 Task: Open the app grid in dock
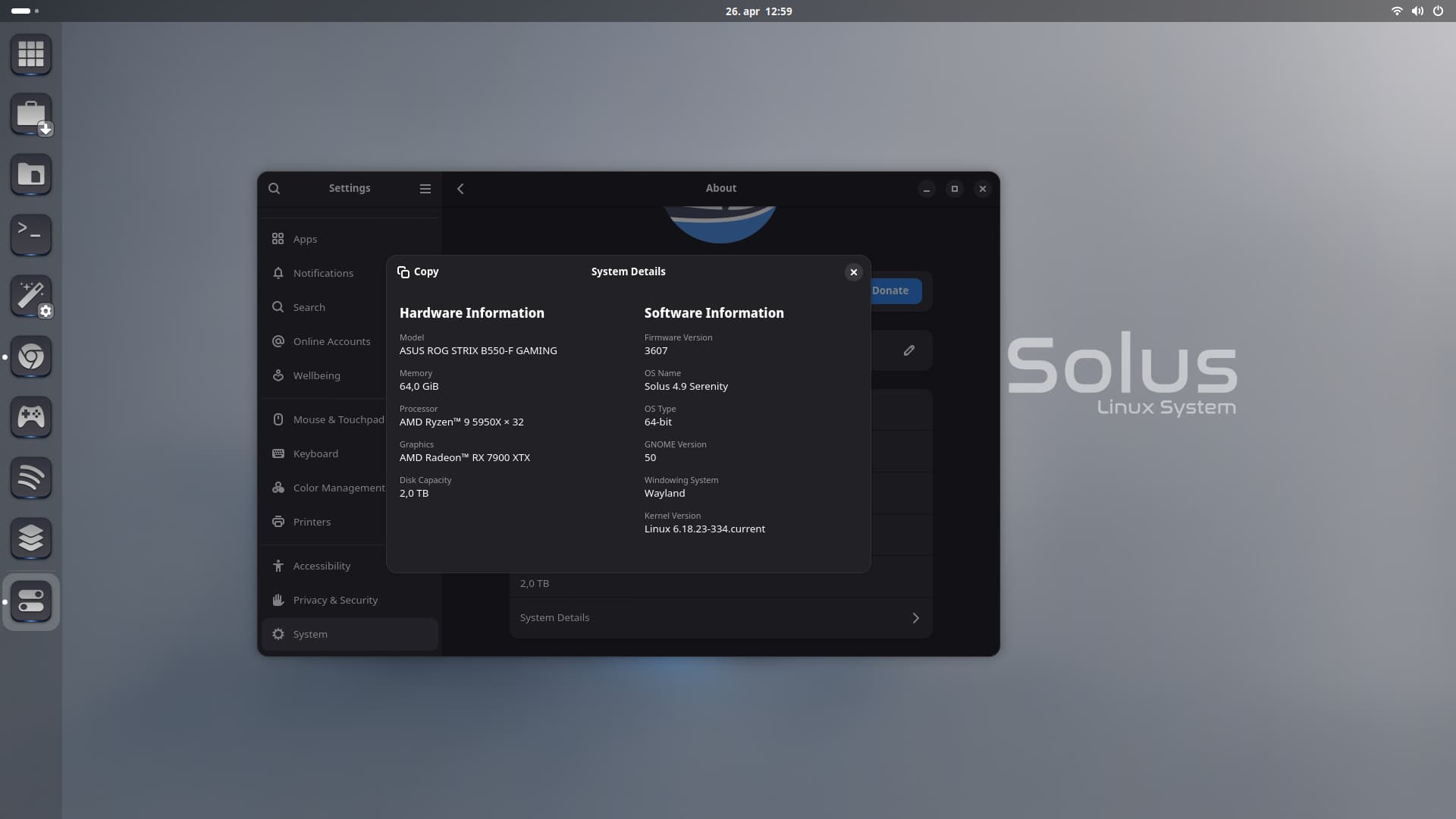(31, 54)
